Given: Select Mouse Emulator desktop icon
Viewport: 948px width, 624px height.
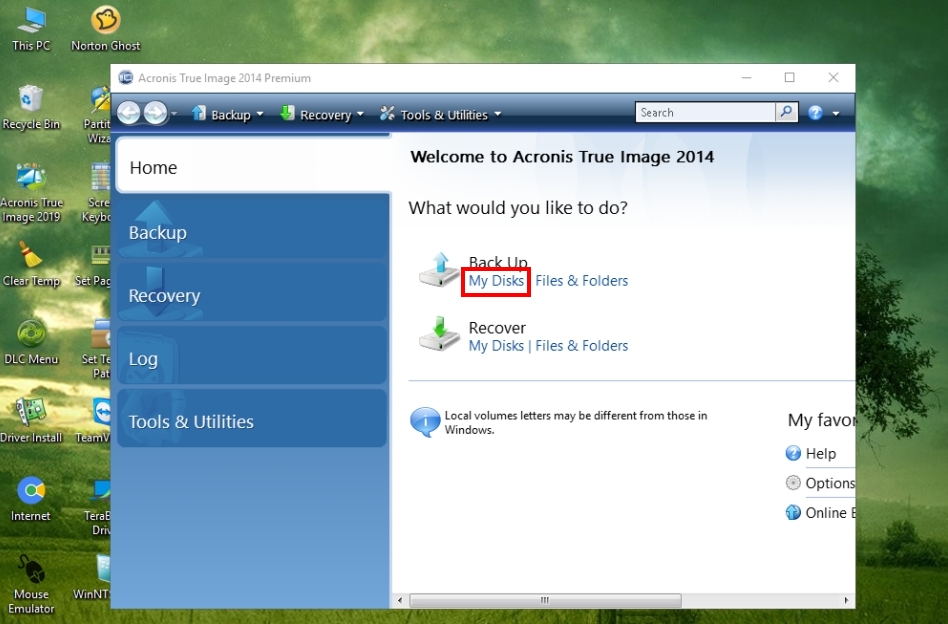Looking at the screenshot, I should [31, 585].
